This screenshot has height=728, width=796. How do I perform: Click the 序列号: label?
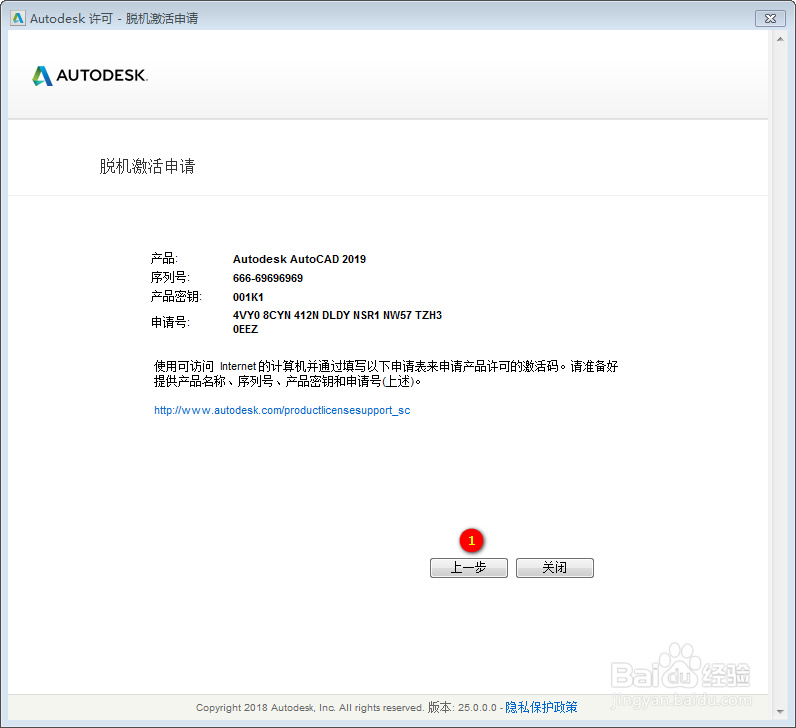(x=170, y=277)
